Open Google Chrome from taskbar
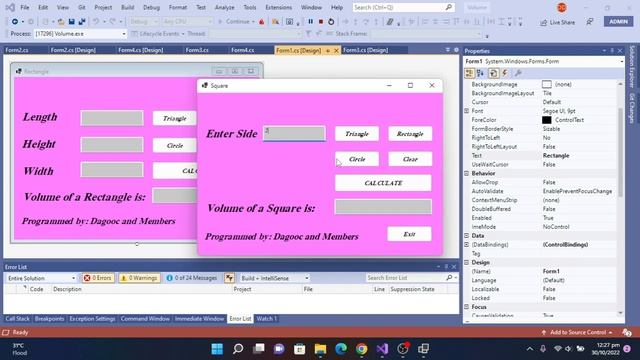This screenshot has width=640, height=360. [x=362, y=349]
